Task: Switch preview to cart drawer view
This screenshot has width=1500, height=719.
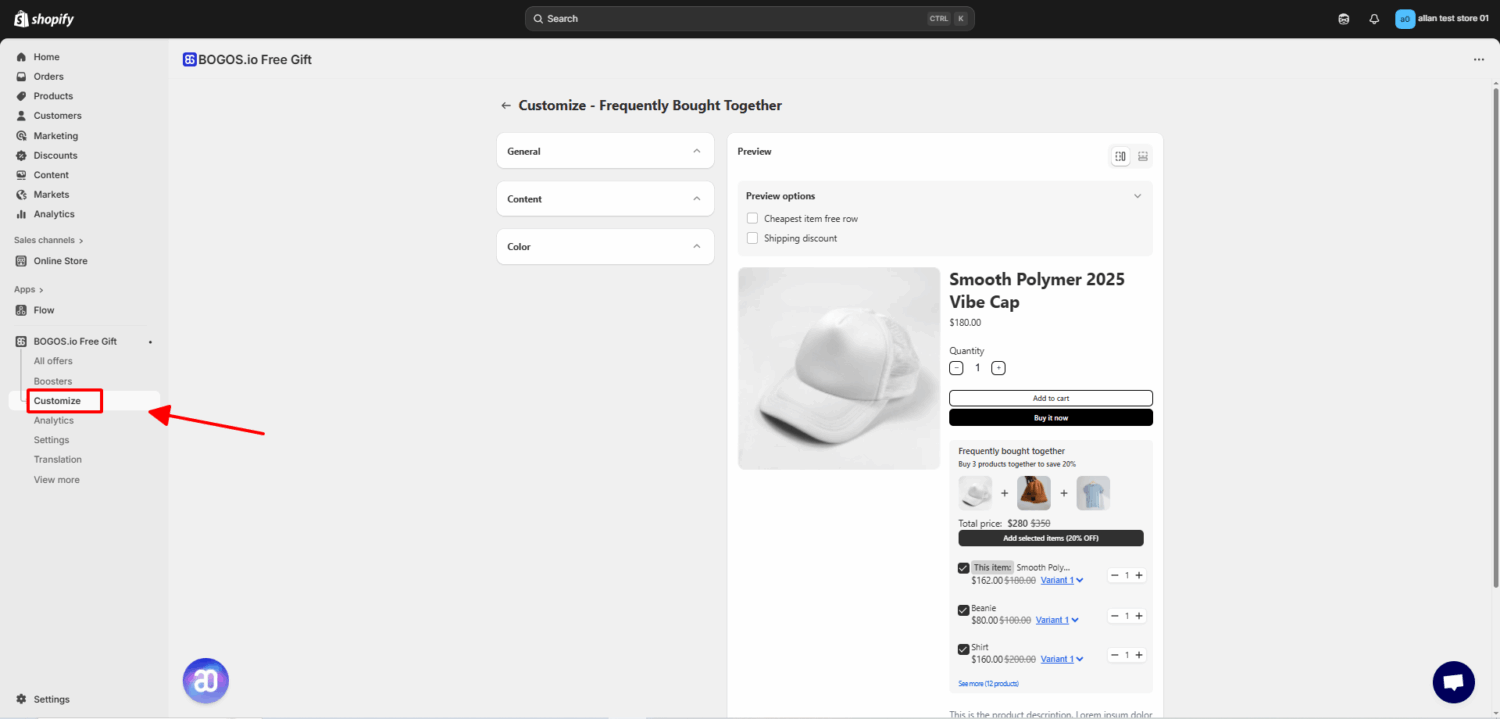Action: (x=1142, y=156)
